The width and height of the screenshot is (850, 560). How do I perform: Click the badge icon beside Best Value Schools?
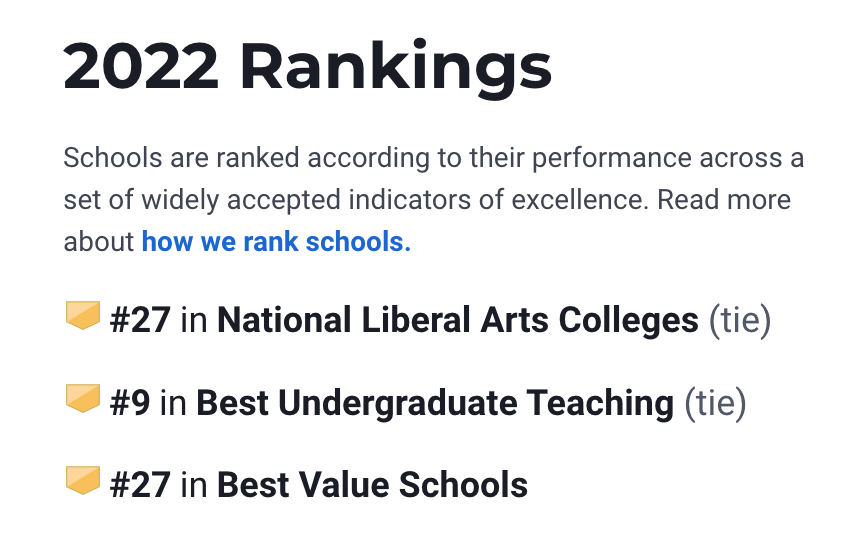coord(82,482)
